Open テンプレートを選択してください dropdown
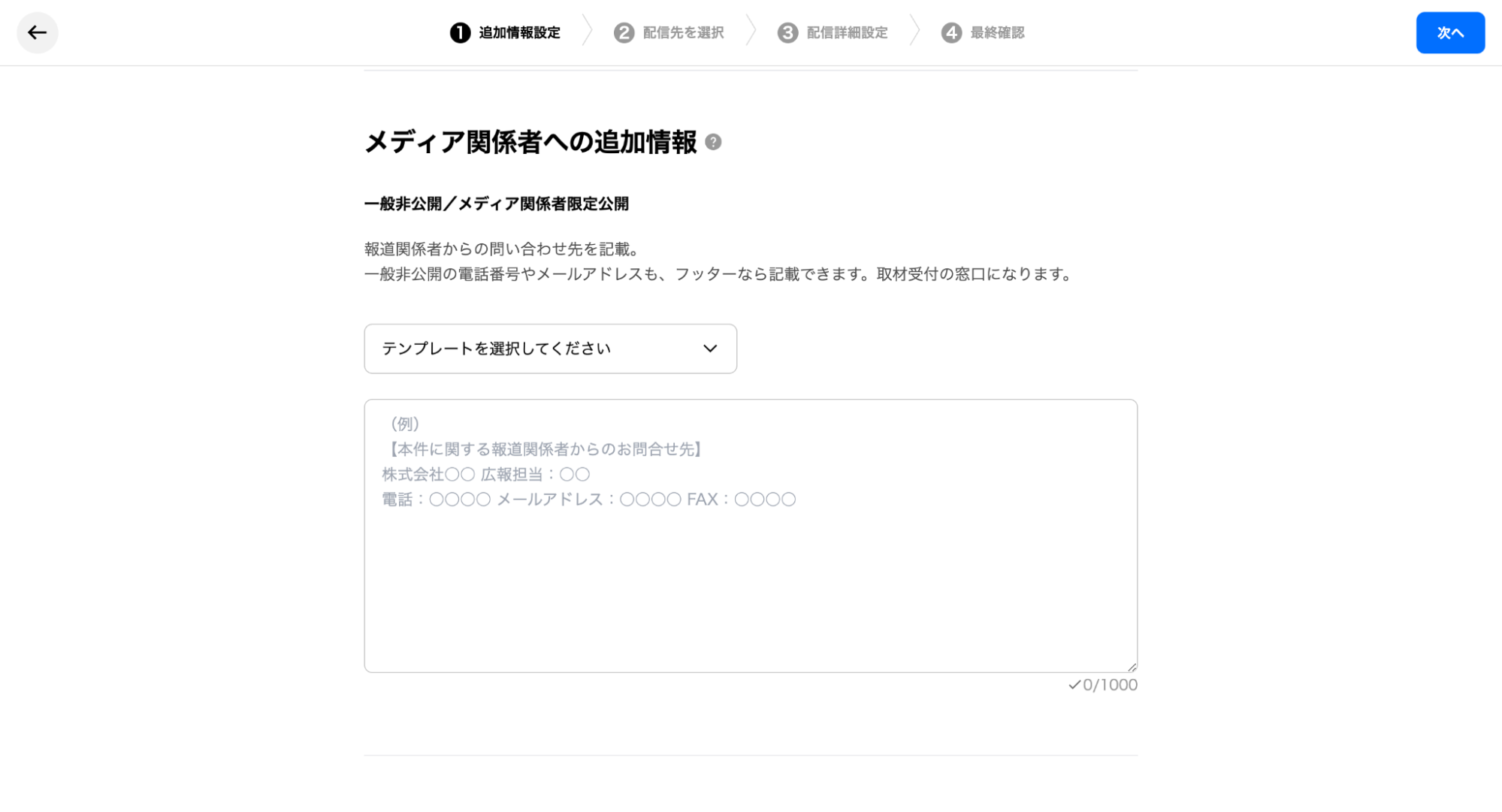Screen dimensions: 1502x812 550,349
